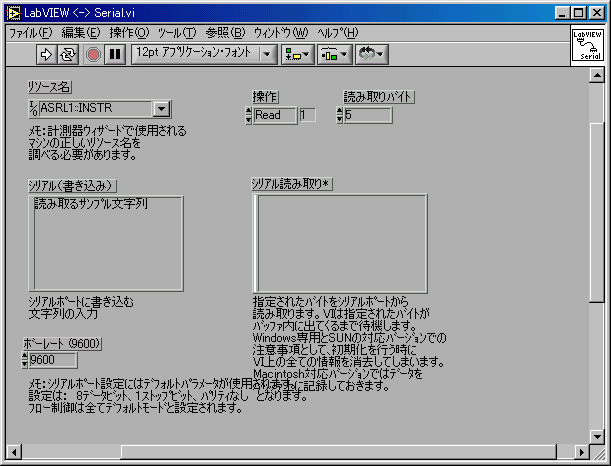Open the Align Objects tool
The height and width of the screenshot is (466, 611).
coord(297,54)
